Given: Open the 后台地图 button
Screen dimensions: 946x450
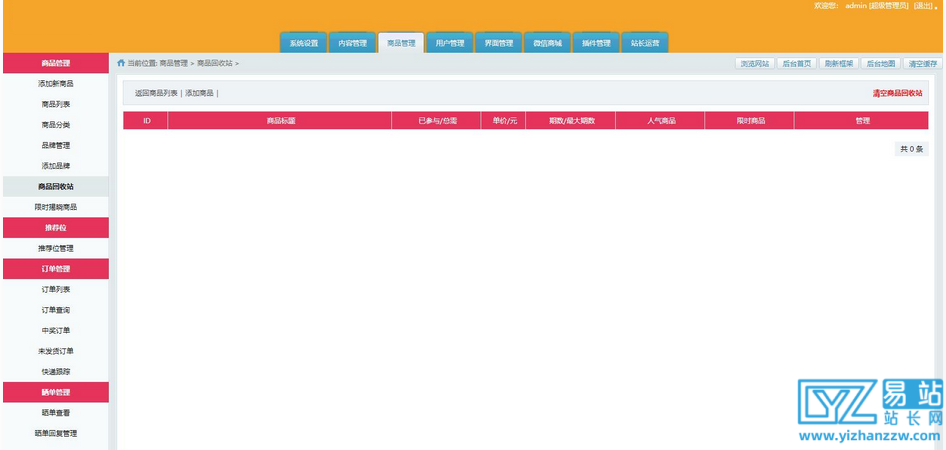Looking at the screenshot, I should 881,63.
